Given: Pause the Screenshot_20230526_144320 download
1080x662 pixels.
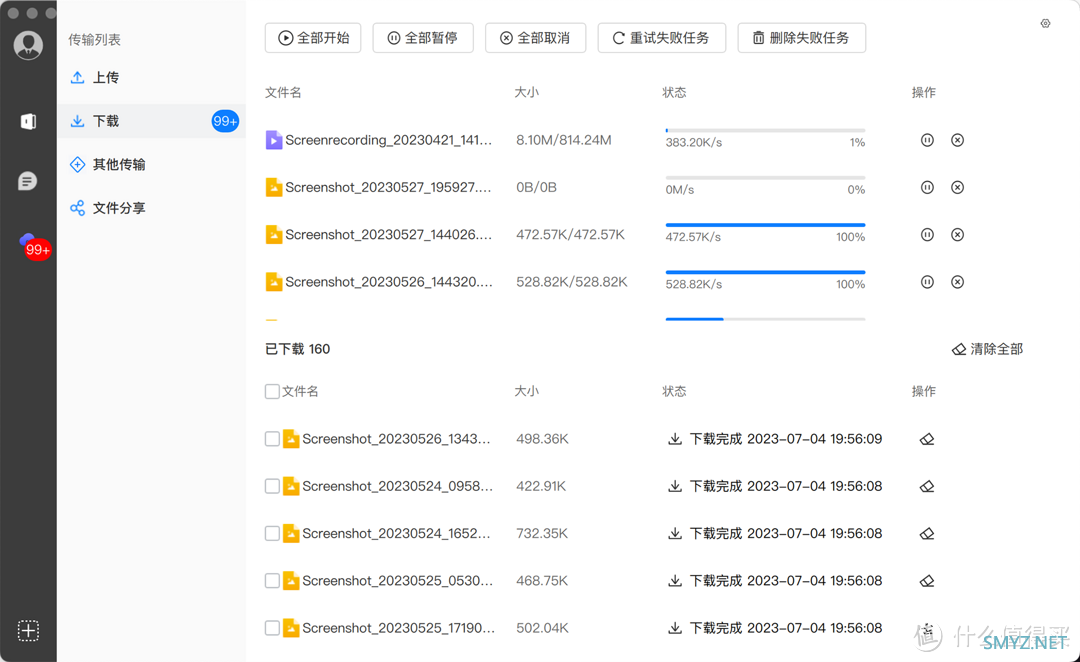Looking at the screenshot, I should click(x=927, y=282).
